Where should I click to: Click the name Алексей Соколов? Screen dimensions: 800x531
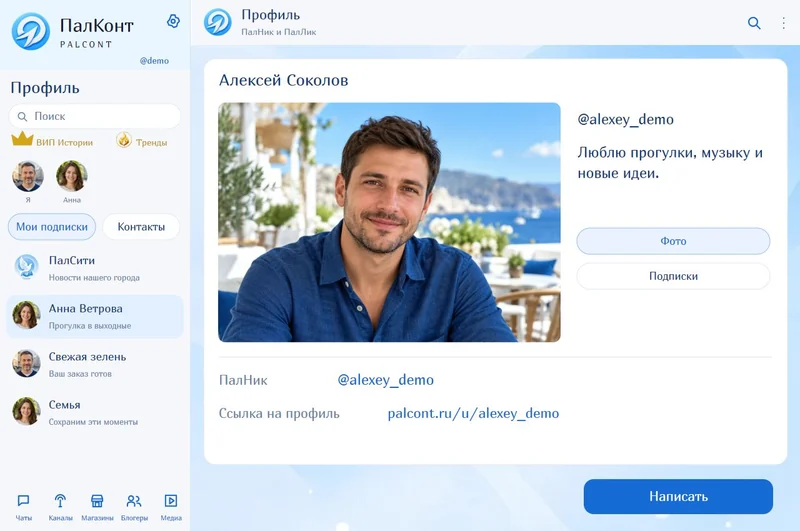click(284, 80)
